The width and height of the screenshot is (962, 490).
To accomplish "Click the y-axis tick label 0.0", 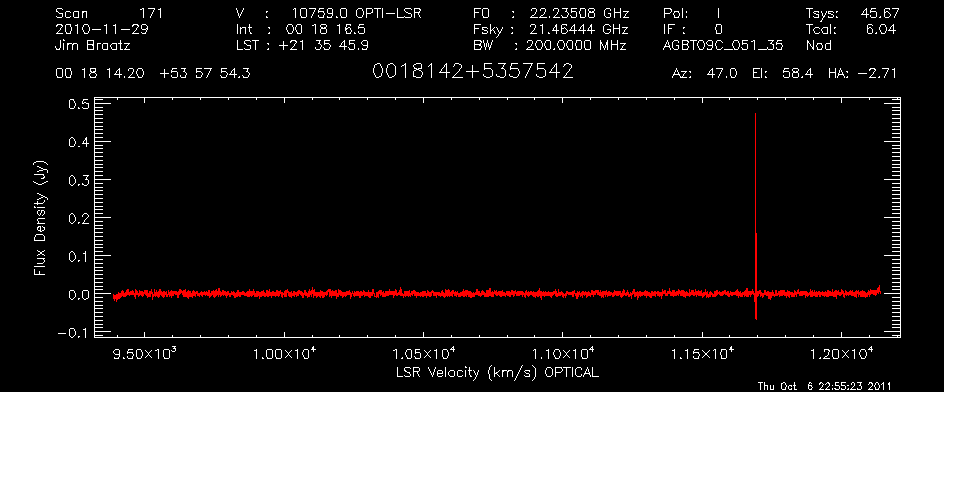I will (x=79, y=295).
